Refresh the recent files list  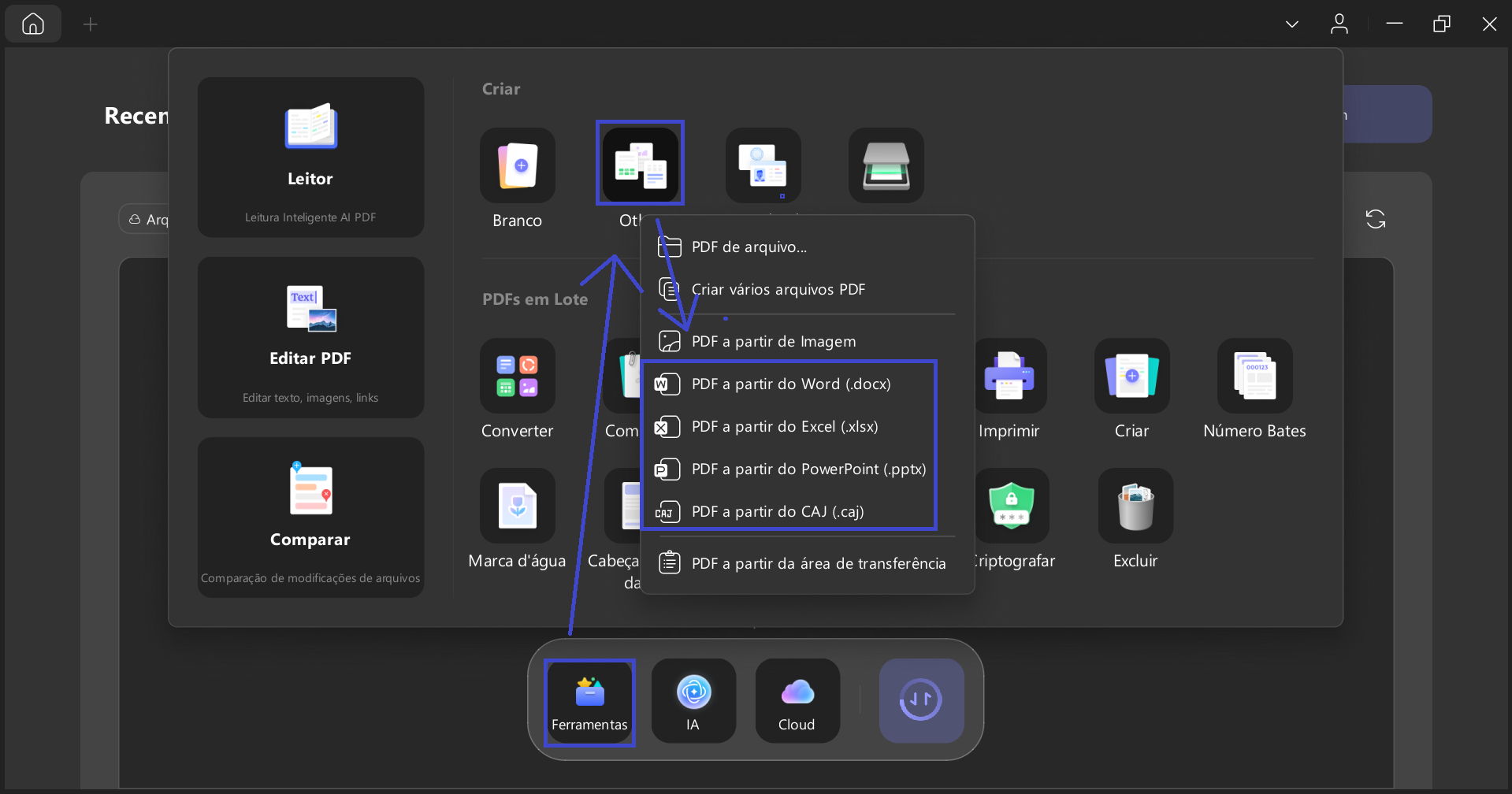click(1376, 219)
